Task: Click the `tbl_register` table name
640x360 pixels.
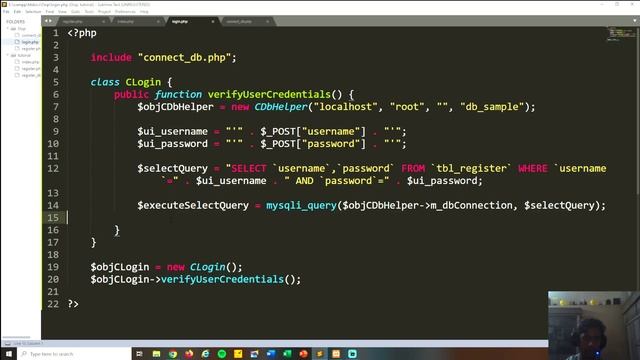Action: pyautogui.click(x=471, y=169)
